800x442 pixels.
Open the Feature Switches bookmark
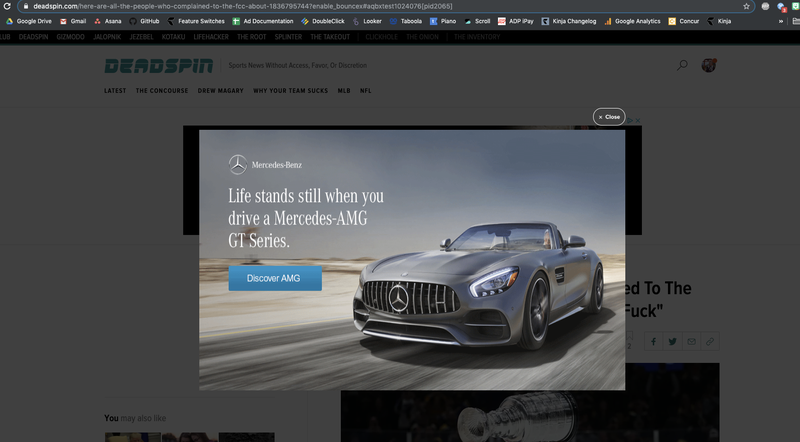(196, 21)
